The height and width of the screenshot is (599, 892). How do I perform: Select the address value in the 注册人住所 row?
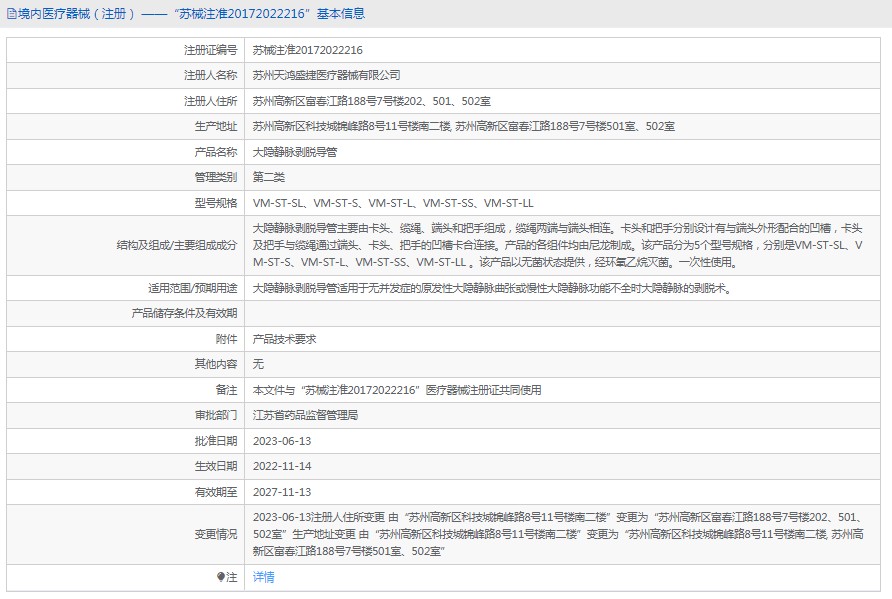coord(371,101)
